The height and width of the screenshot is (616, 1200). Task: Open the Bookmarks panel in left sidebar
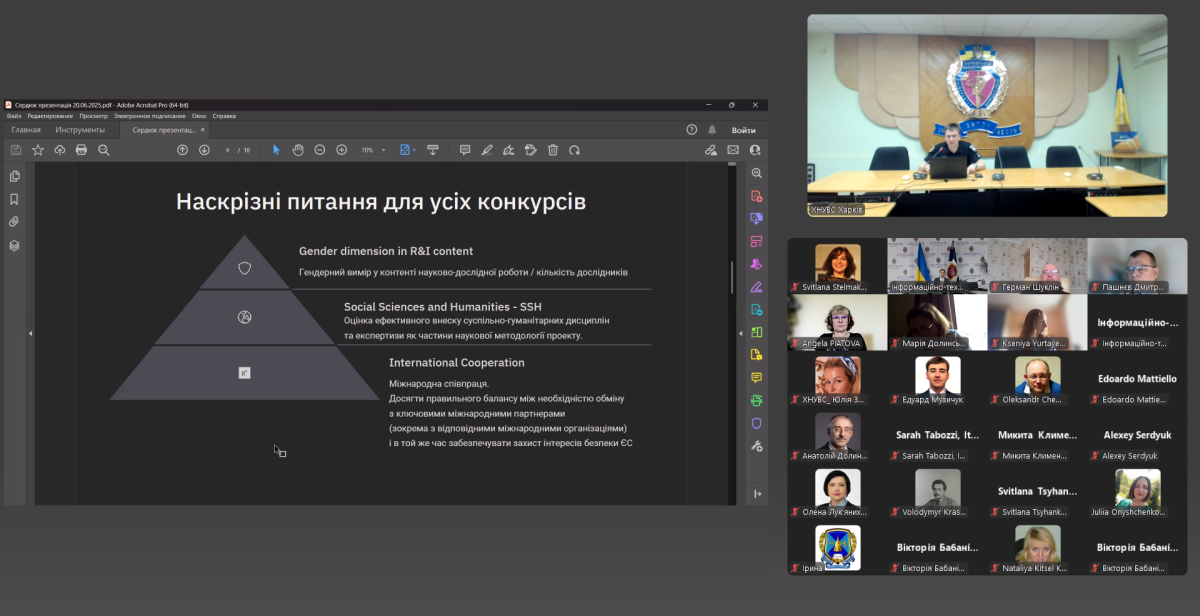(14, 199)
